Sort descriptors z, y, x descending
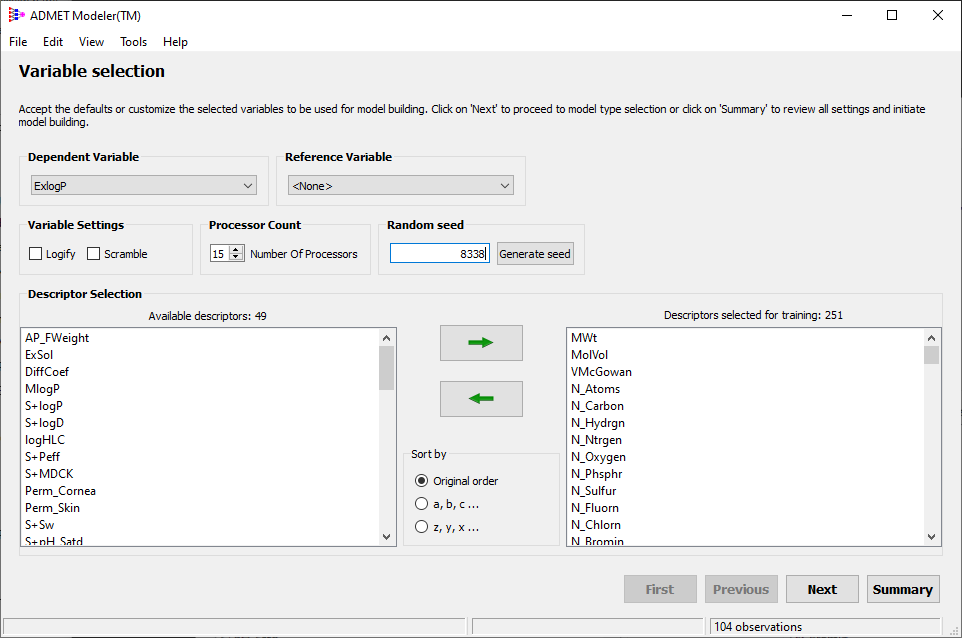The width and height of the screenshot is (962, 638). [421, 527]
